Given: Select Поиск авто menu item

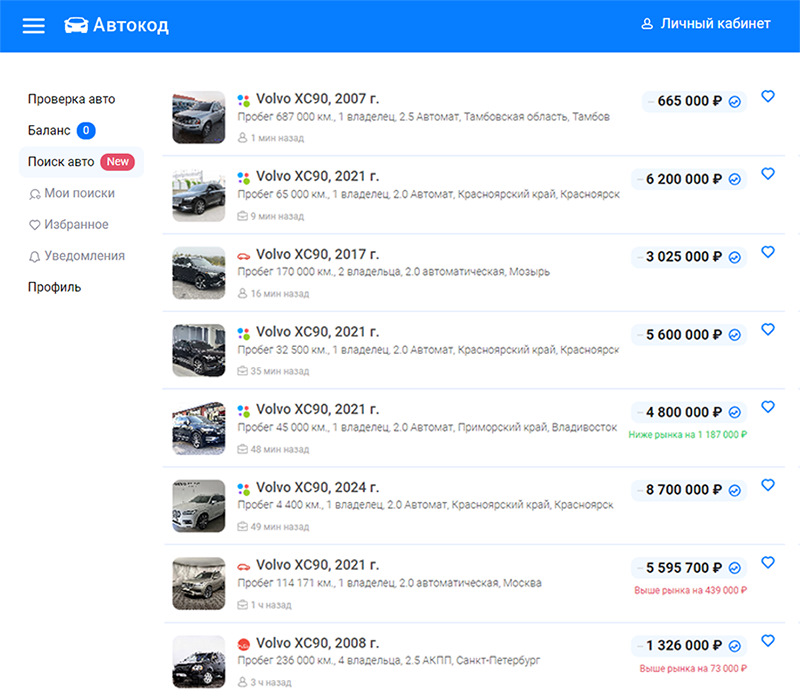Looking at the screenshot, I should (x=81, y=162).
